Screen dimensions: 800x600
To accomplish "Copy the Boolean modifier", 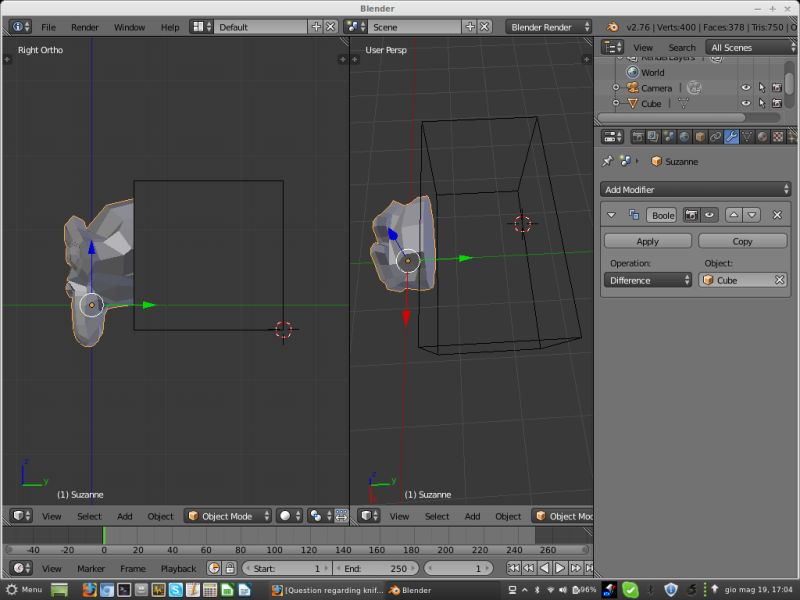I will pos(743,240).
